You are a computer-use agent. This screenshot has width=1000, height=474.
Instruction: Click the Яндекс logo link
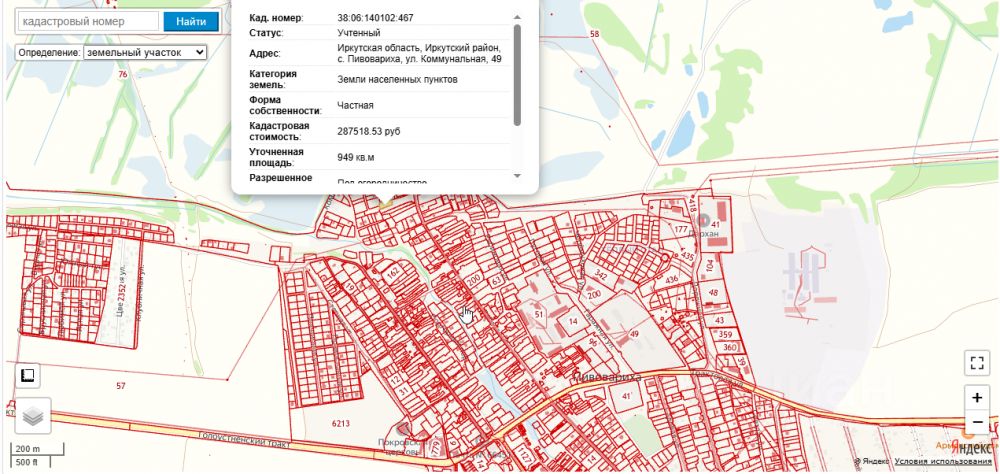973,447
